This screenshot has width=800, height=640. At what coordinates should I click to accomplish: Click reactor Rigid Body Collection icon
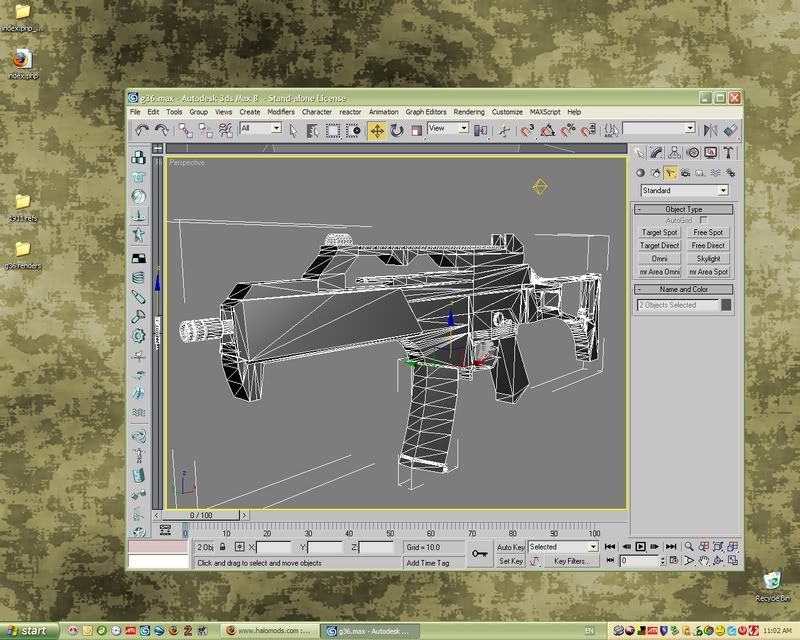[138, 157]
